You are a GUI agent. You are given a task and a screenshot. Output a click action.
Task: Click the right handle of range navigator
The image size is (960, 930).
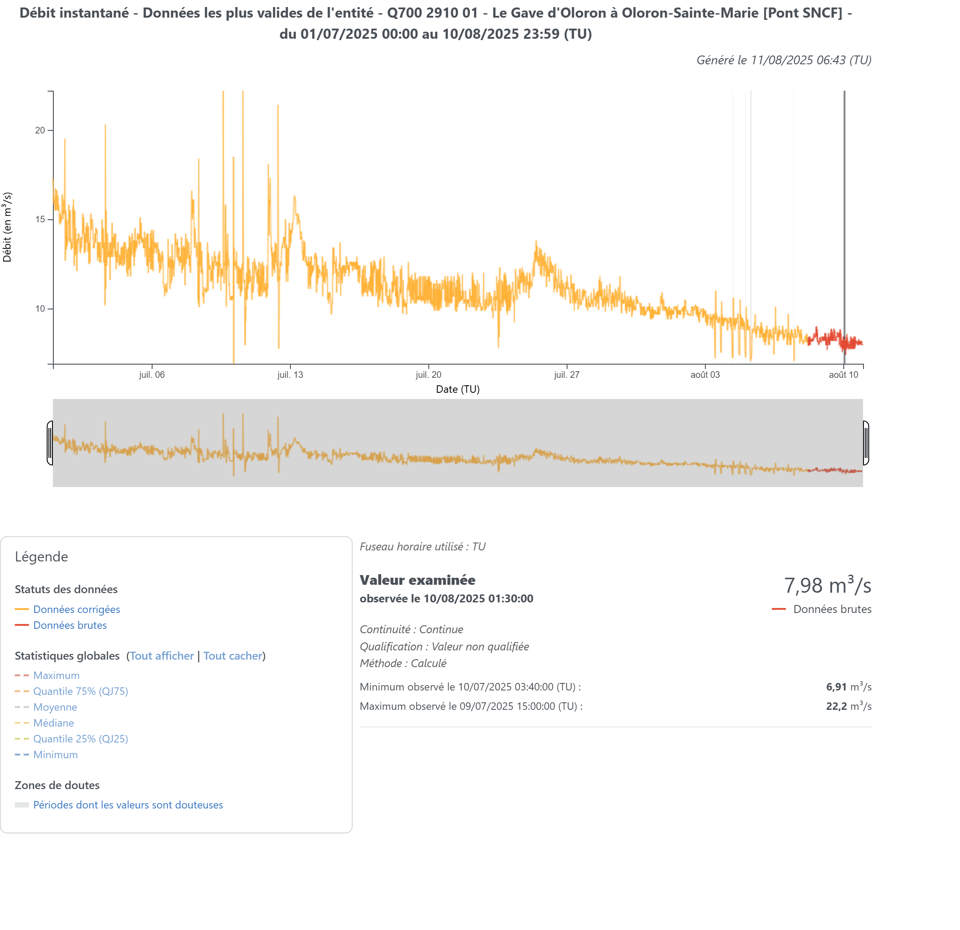[x=866, y=443]
